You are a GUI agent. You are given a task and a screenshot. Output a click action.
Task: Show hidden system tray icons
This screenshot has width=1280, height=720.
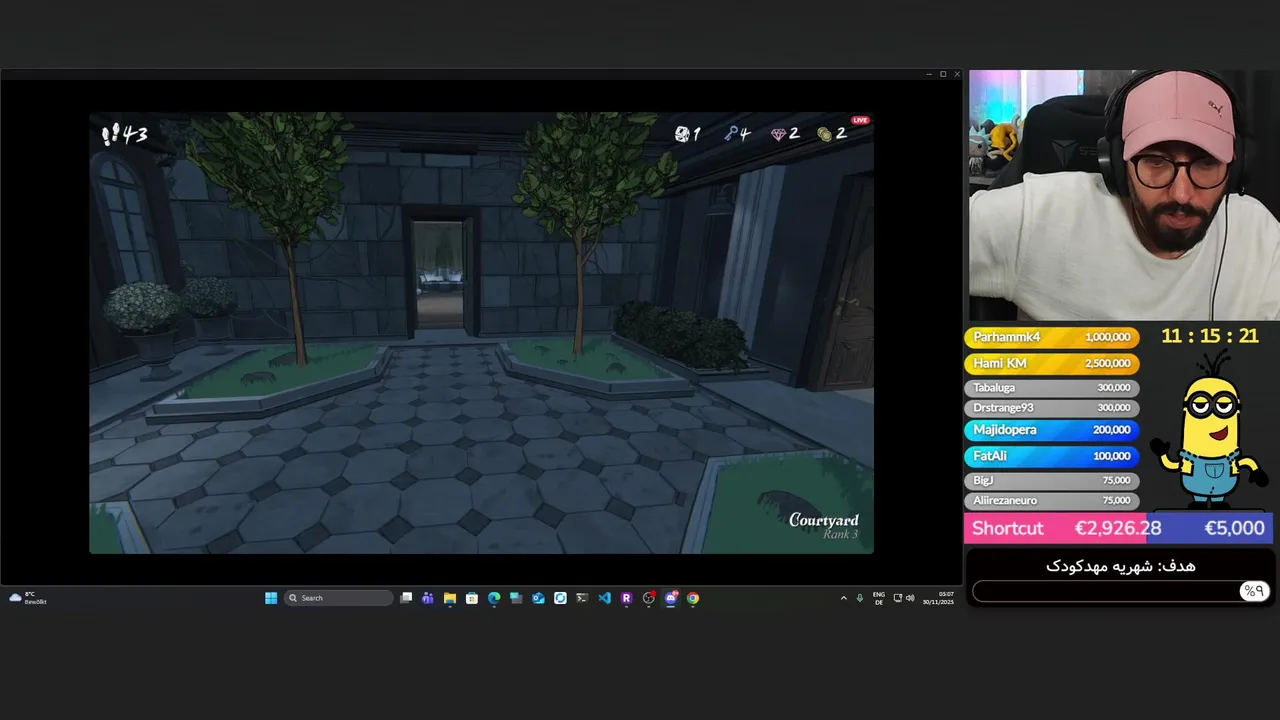tap(843, 598)
